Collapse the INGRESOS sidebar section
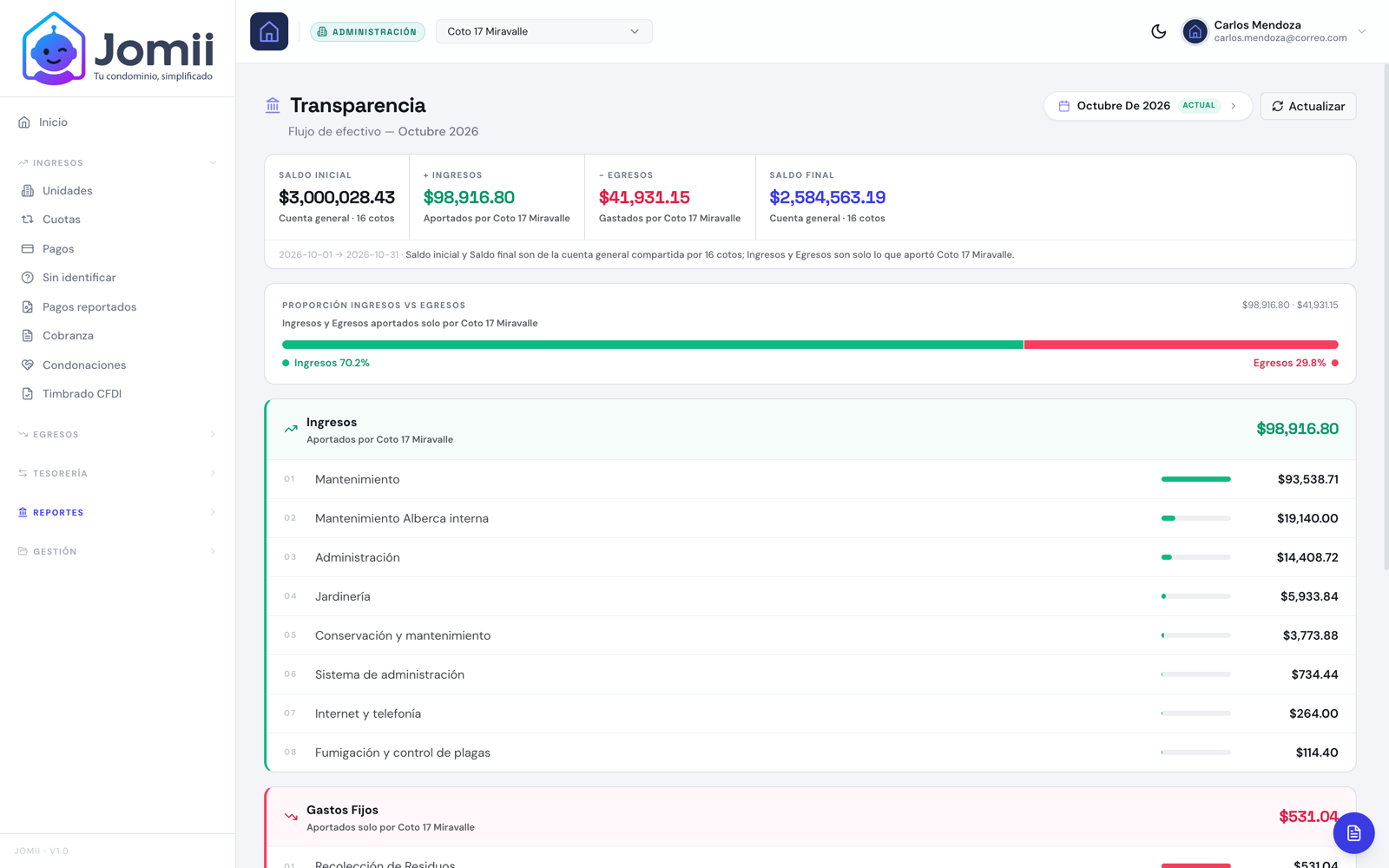1389x868 pixels. pos(117,163)
